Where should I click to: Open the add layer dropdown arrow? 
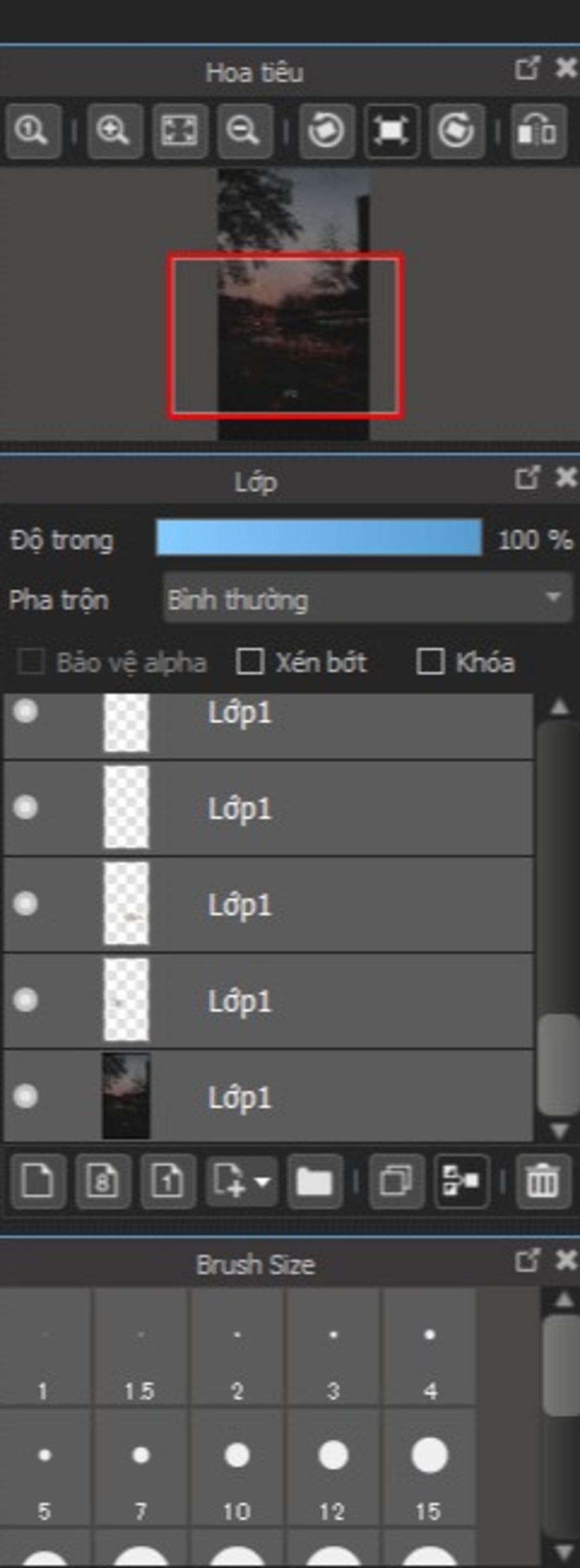click(x=262, y=1181)
